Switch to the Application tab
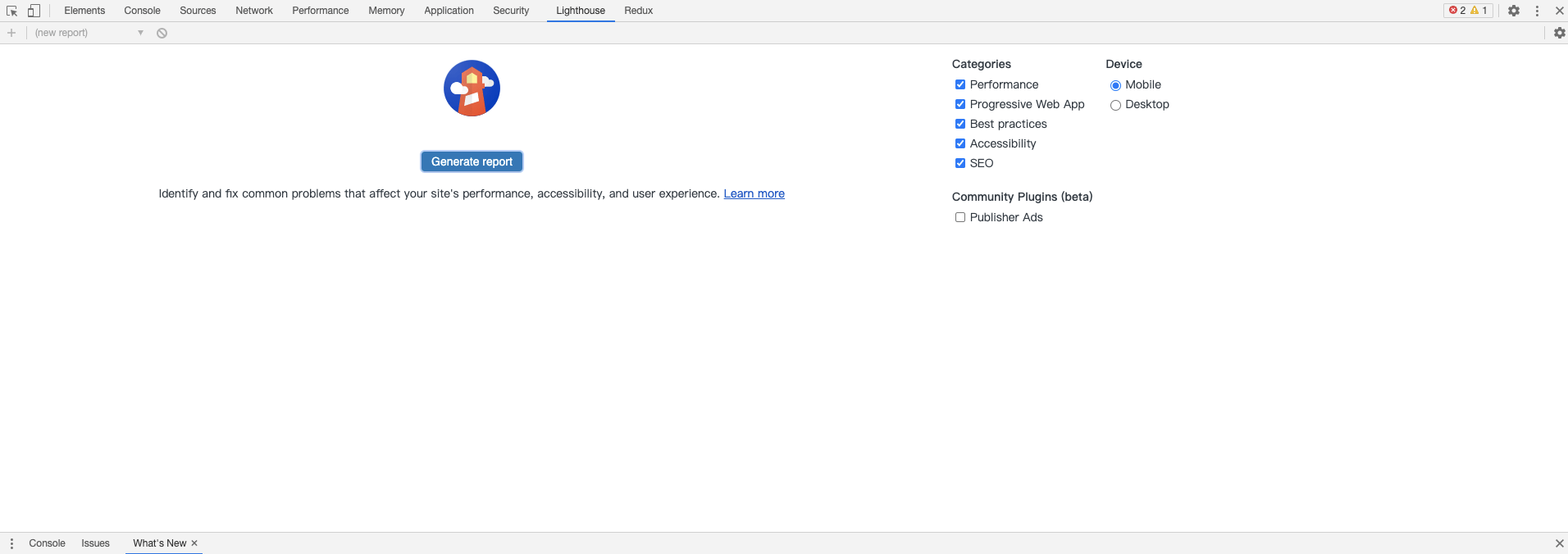Screen dimensions: 1568x554 [449, 11]
